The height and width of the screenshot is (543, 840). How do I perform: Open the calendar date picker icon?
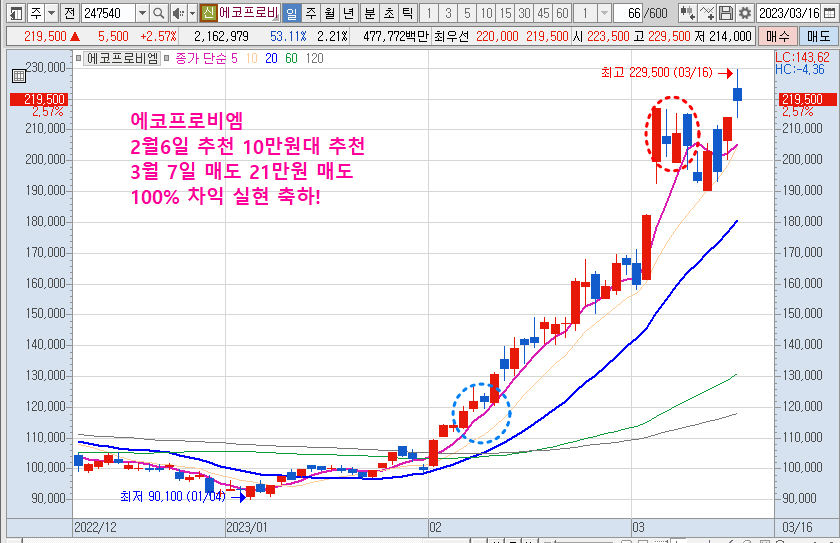click(x=829, y=13)
